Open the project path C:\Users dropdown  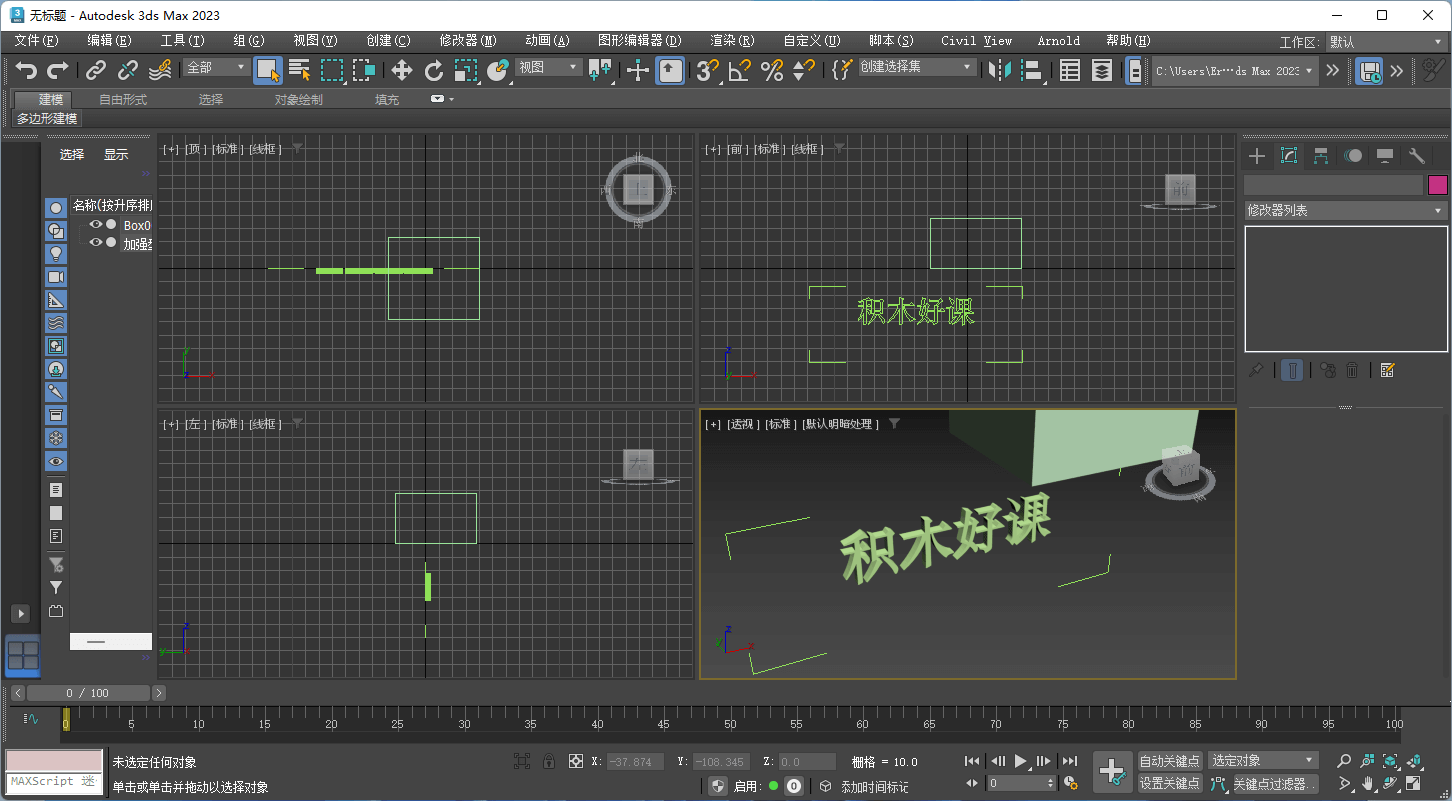pos(1234,71)
